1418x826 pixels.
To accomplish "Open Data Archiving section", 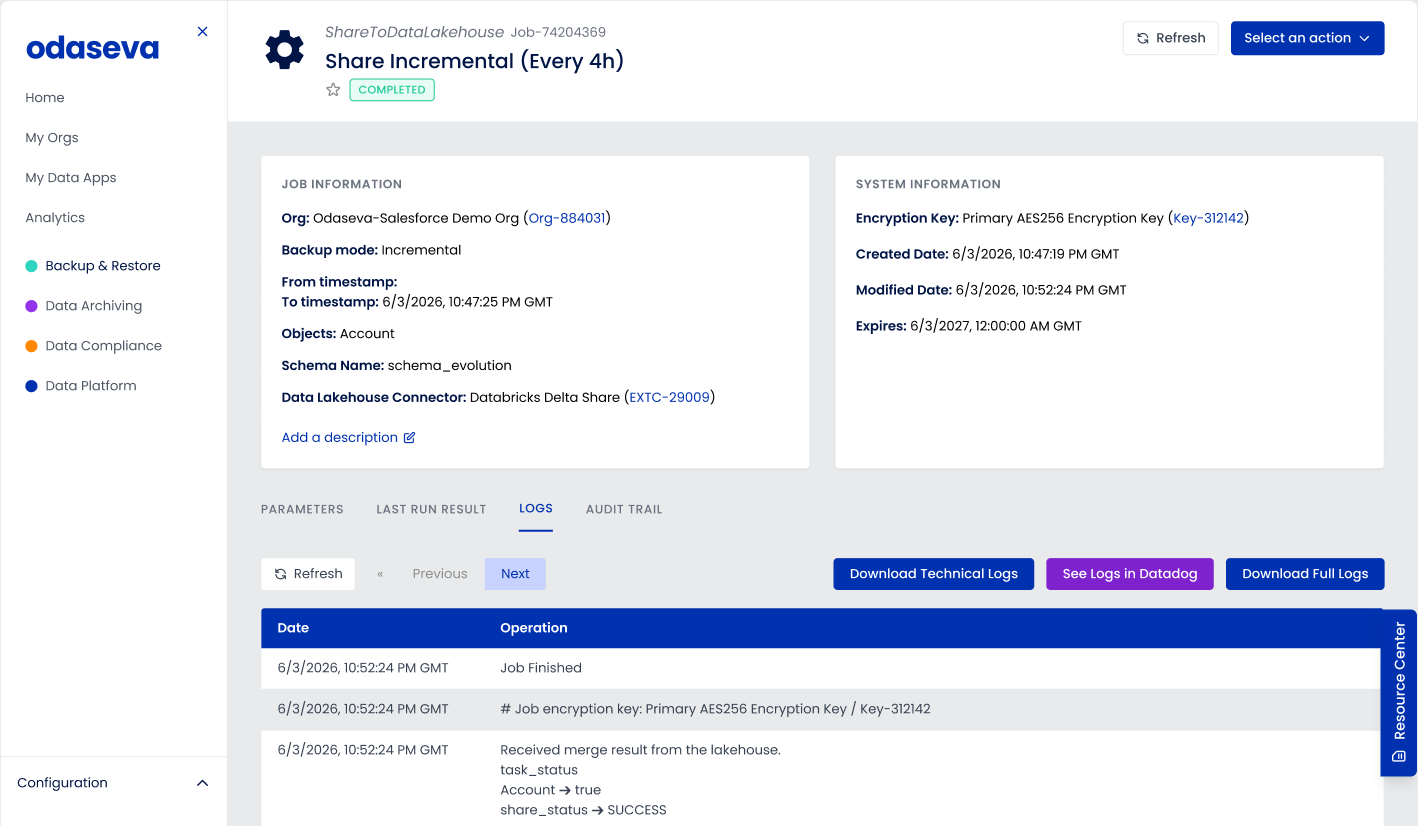I will [94, 306].
